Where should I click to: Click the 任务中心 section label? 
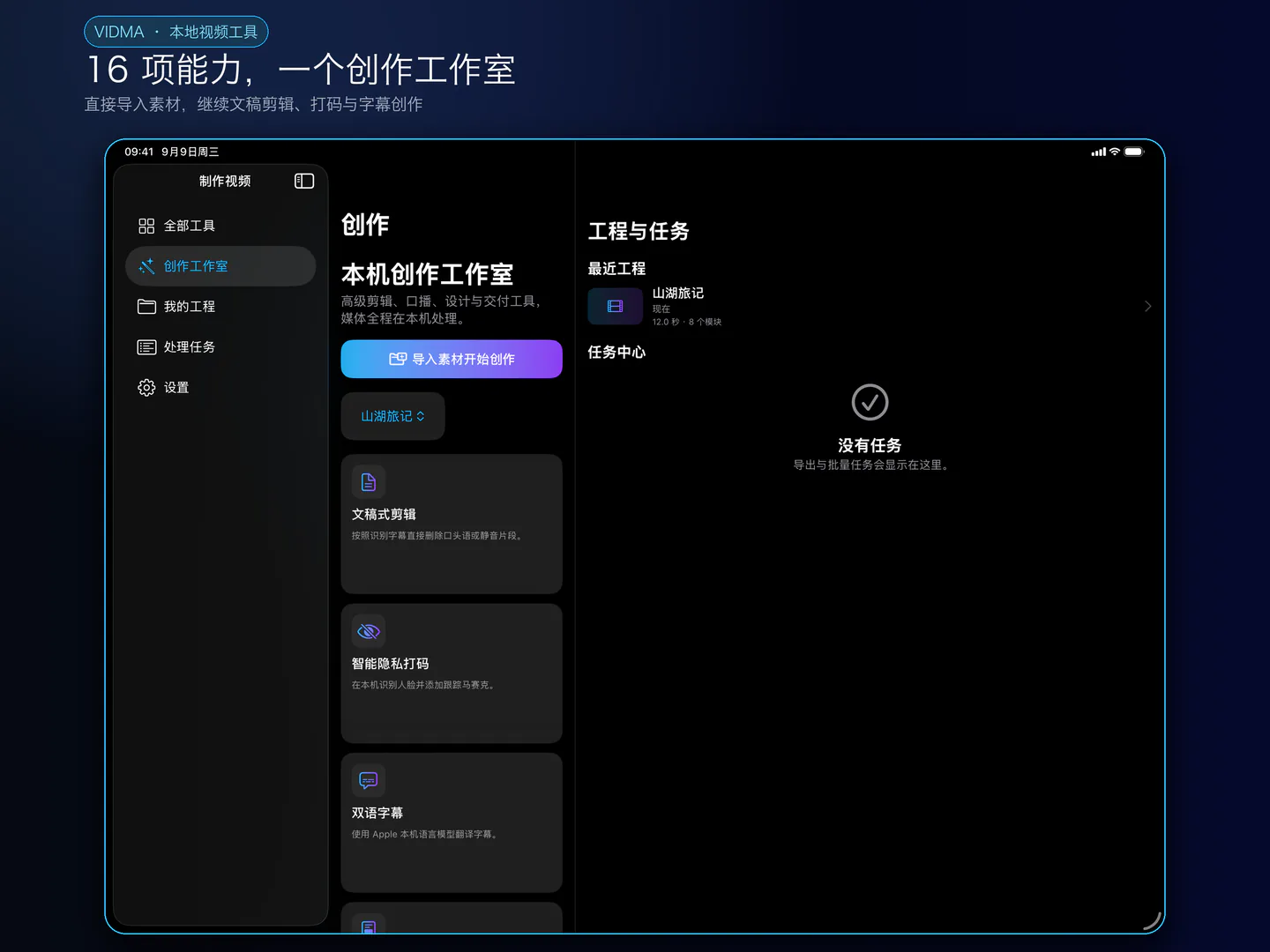(x=616, y=353)
